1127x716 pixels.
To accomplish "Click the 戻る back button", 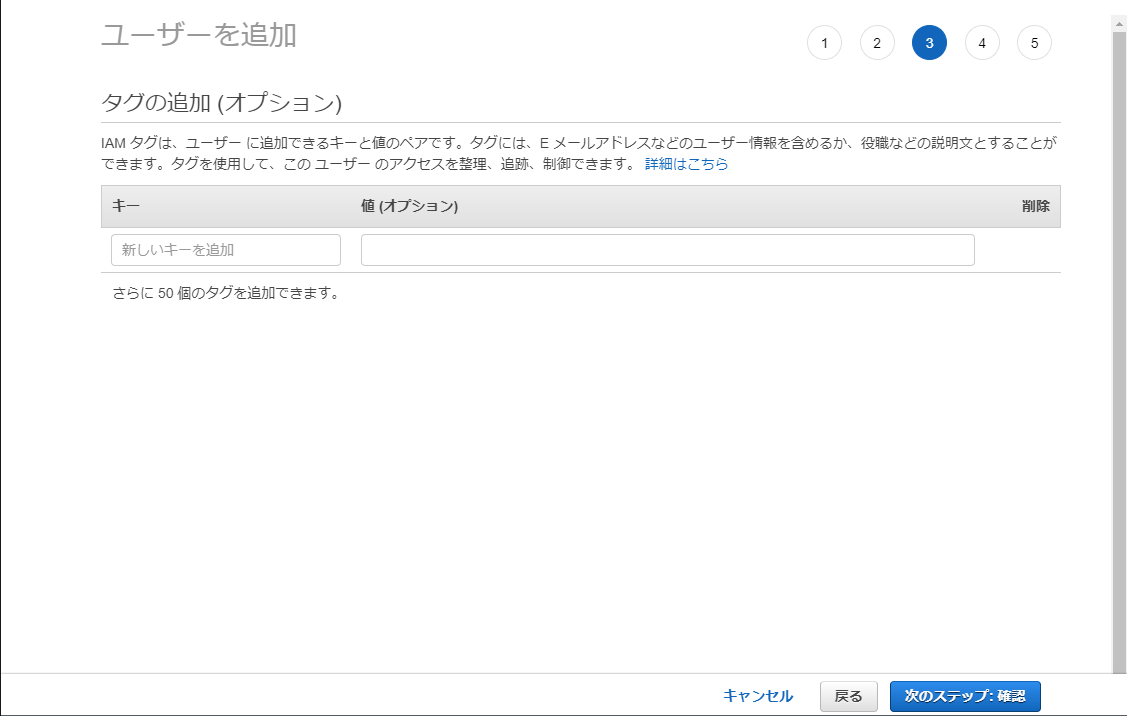I will point(848,696).
